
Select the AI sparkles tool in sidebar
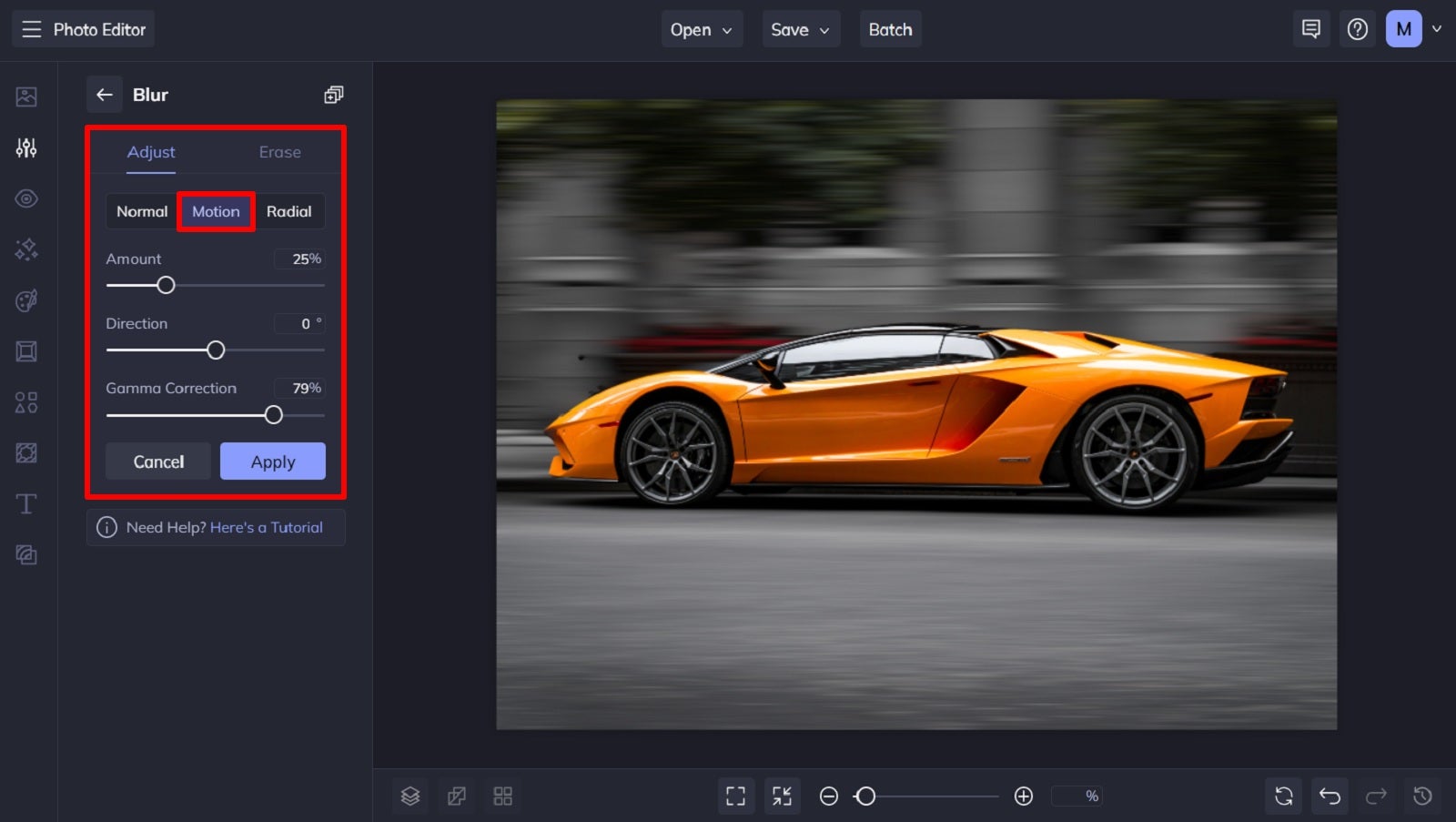26,249
